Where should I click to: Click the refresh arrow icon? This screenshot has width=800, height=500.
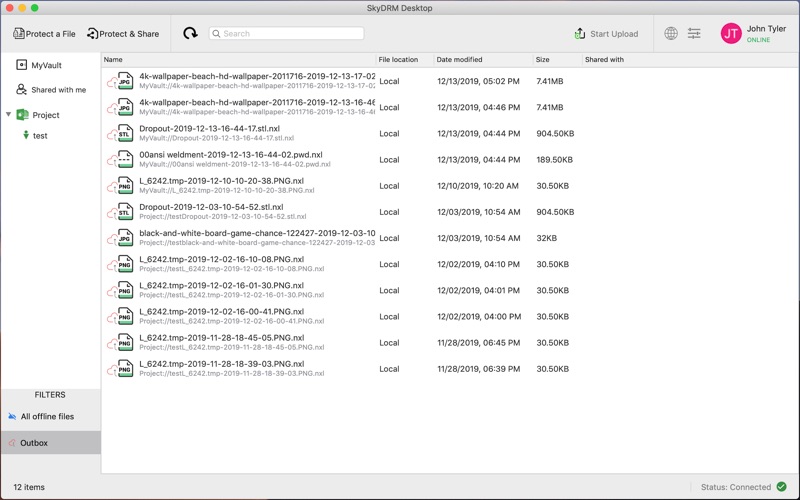pos(190,34)
